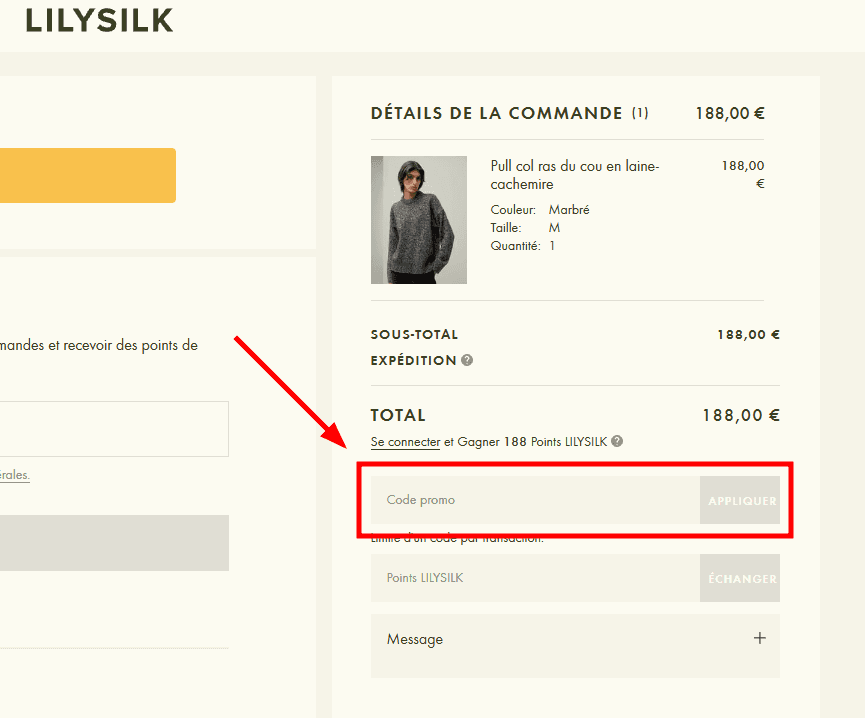Click the Points LILYSILK input field

tap(500, 578)
